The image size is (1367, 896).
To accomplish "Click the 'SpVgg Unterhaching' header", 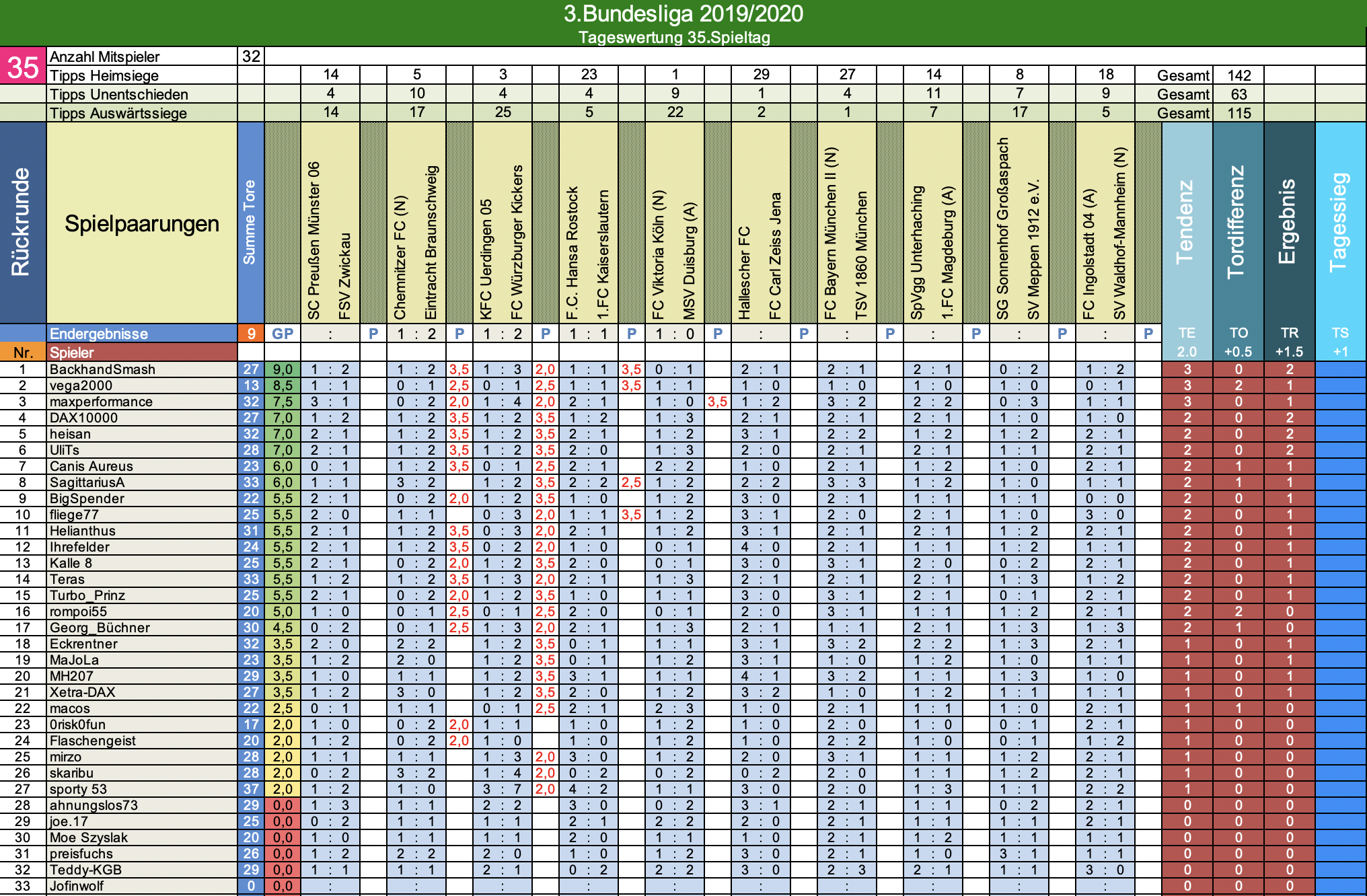I will coord(917,252).
